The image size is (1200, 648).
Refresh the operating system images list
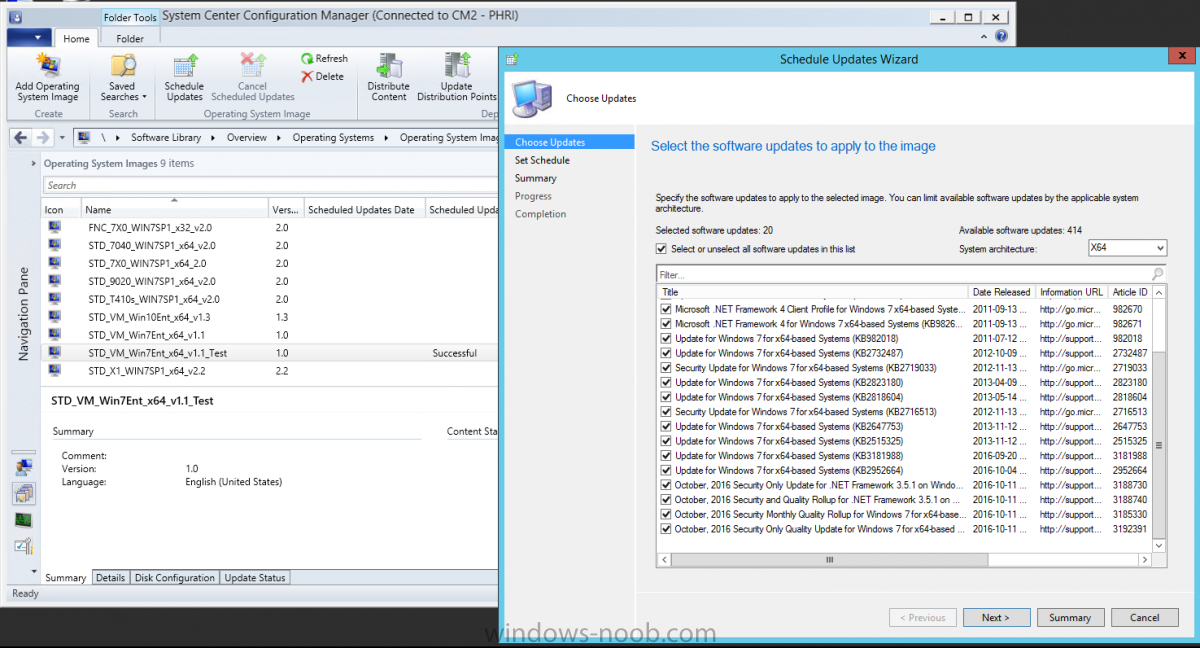(x=324, y=59)
